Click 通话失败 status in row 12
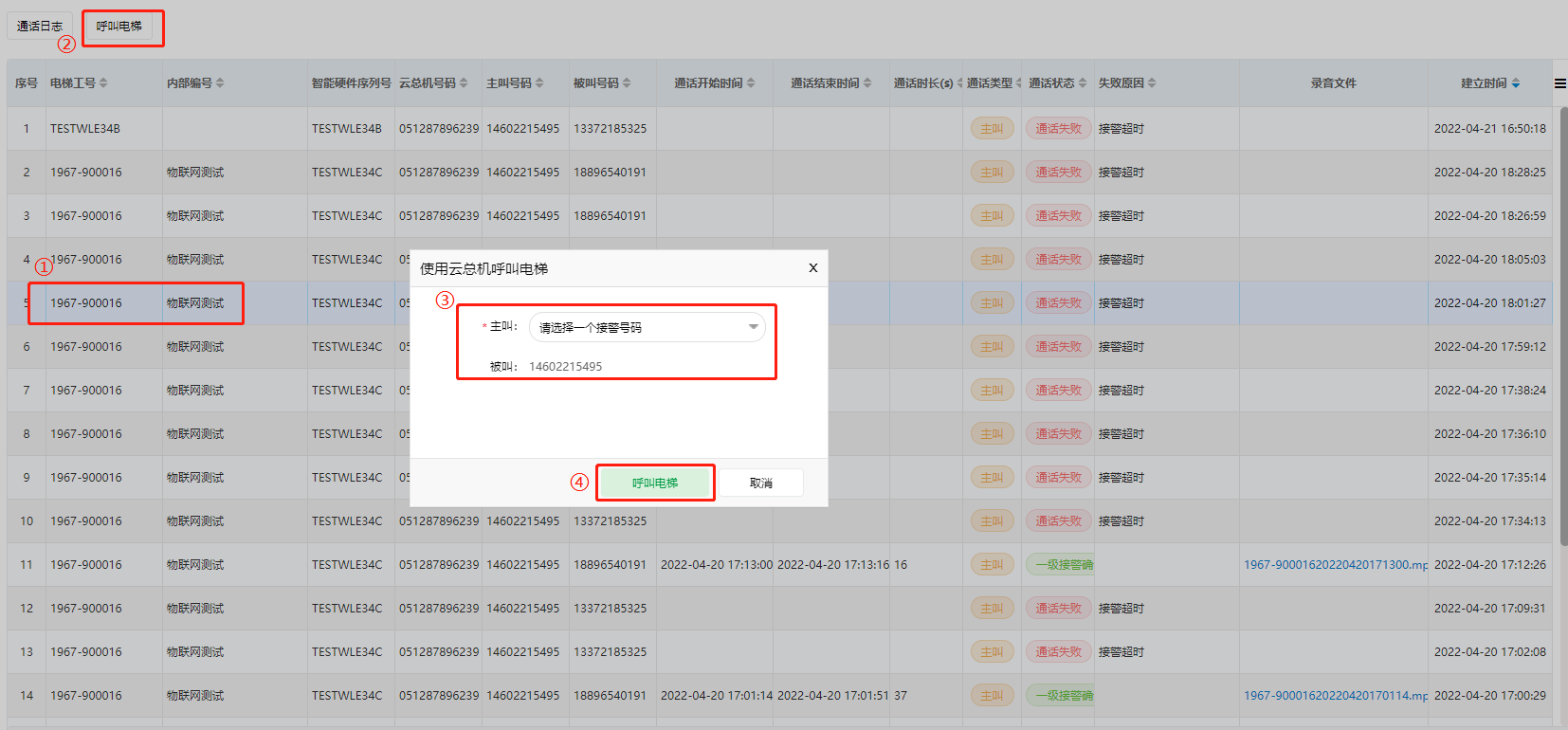 coord(1058,609)
